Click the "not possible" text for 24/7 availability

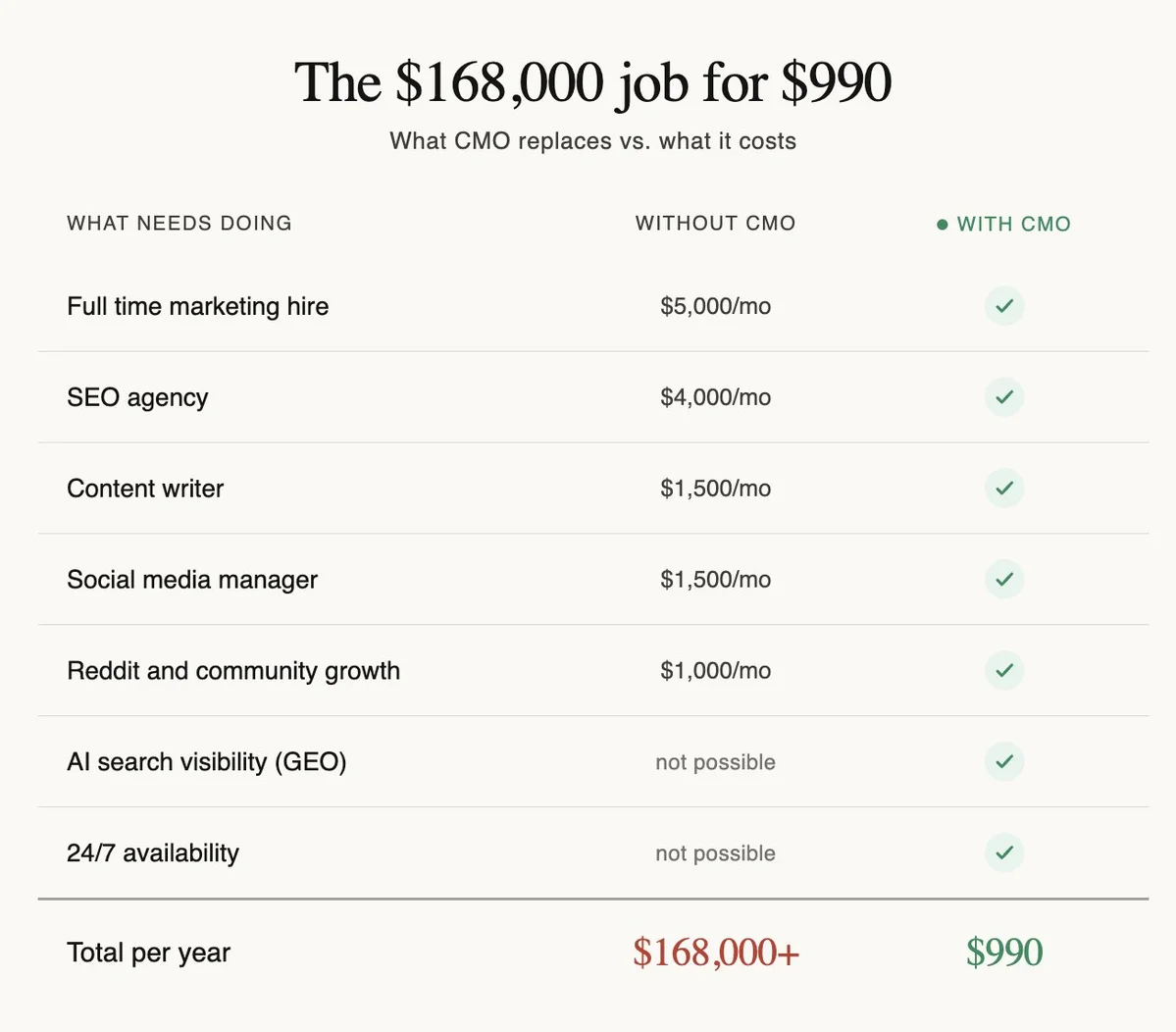715,853
